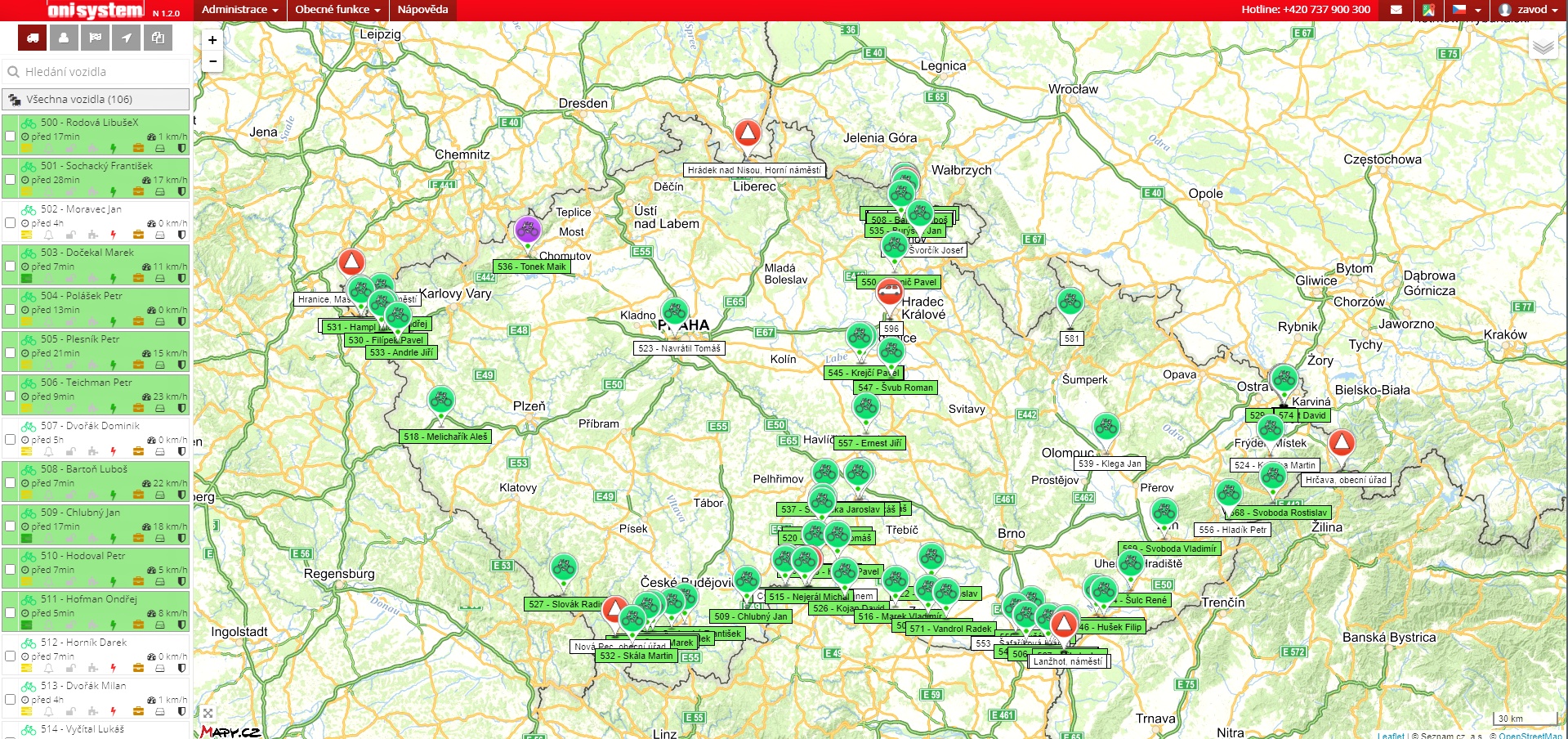Screen dimensions: 1568x739
Task: Check the box for 510 - Hodoval Petr
Action: (x=11, y=570)
